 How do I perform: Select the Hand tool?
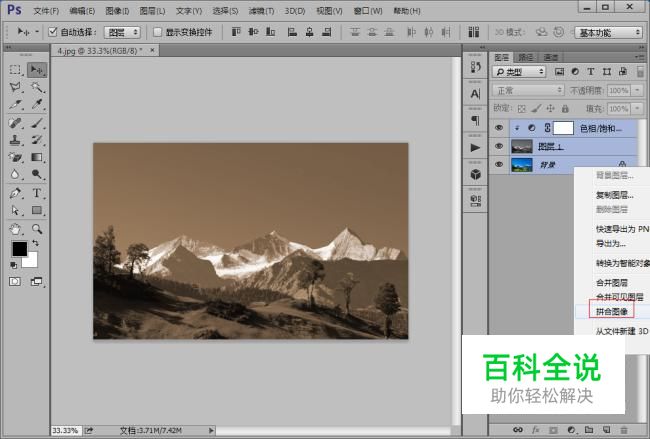[15, 229]
